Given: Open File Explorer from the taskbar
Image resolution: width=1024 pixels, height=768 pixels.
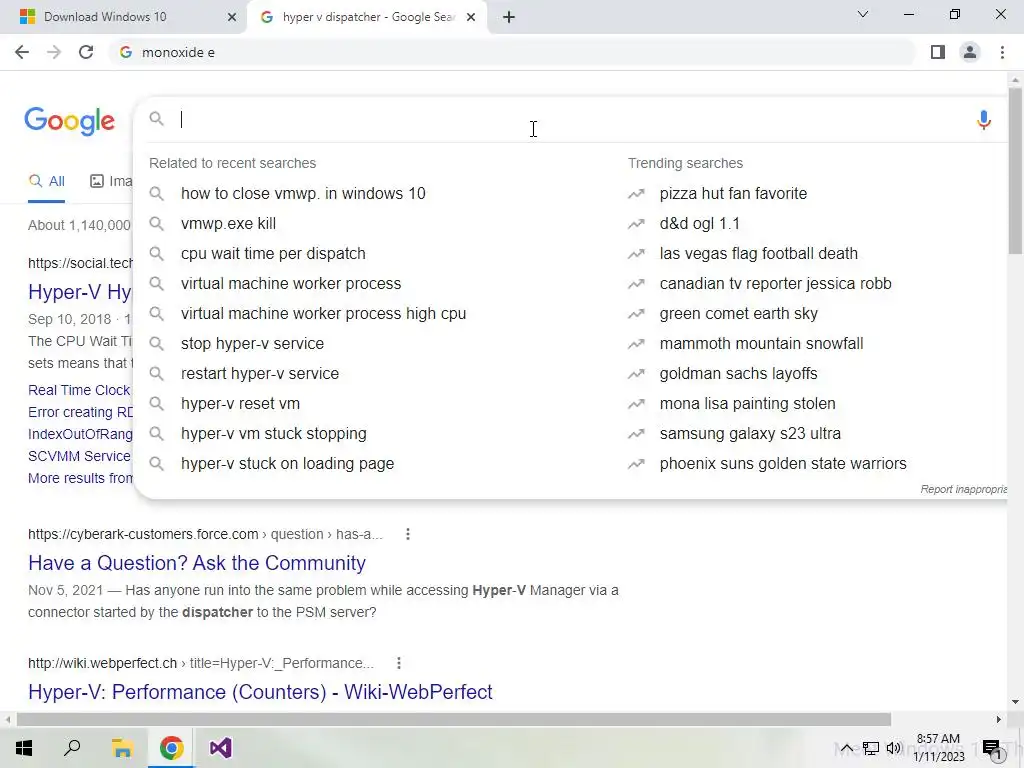Looking at the screenshot, I should point(122,748).
